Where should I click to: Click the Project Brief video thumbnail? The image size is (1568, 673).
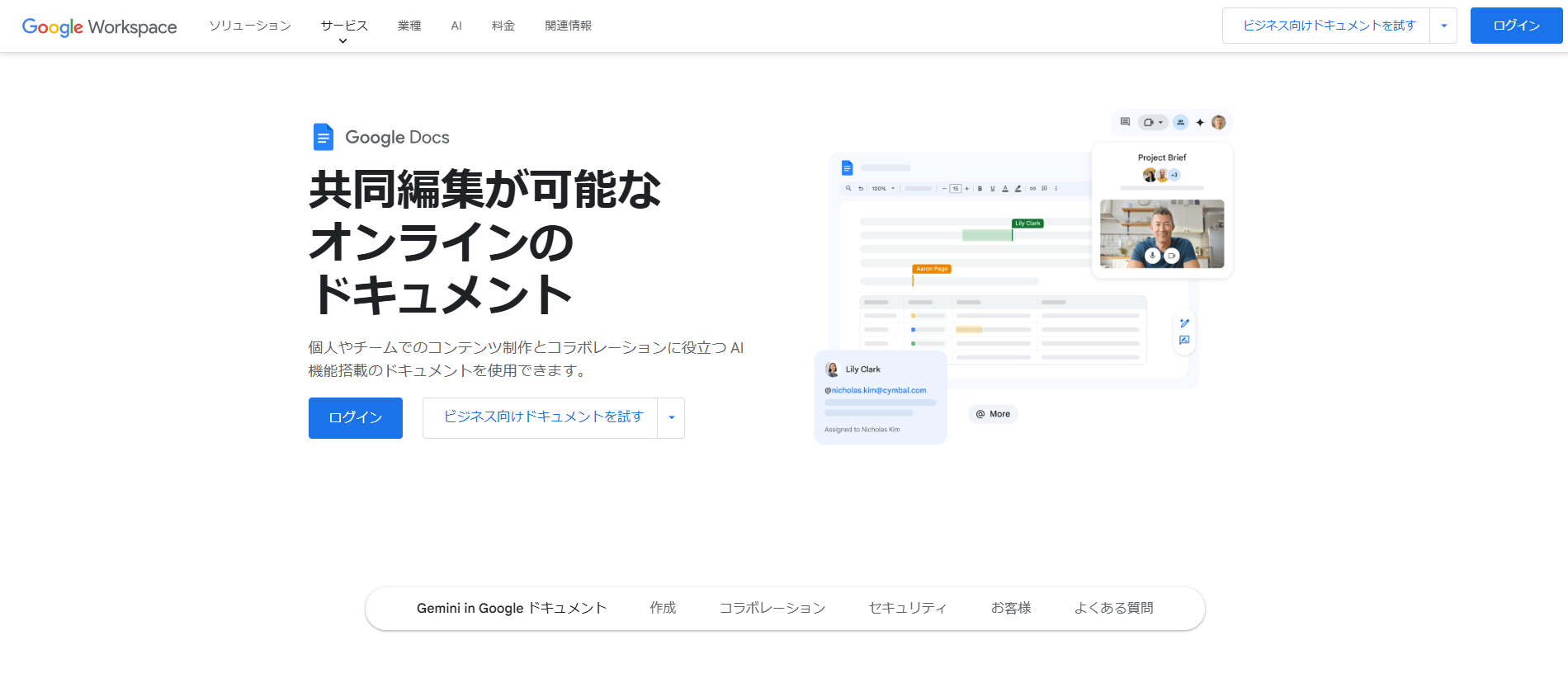1162,233
